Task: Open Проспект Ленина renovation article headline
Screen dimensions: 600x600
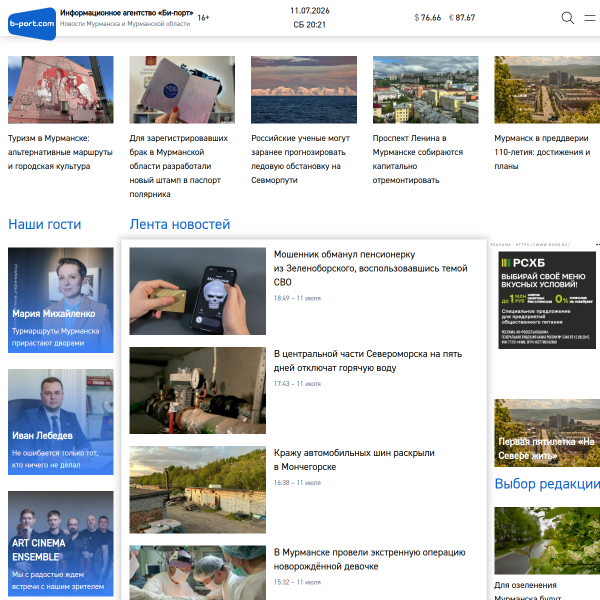Action: click(418, 159)
